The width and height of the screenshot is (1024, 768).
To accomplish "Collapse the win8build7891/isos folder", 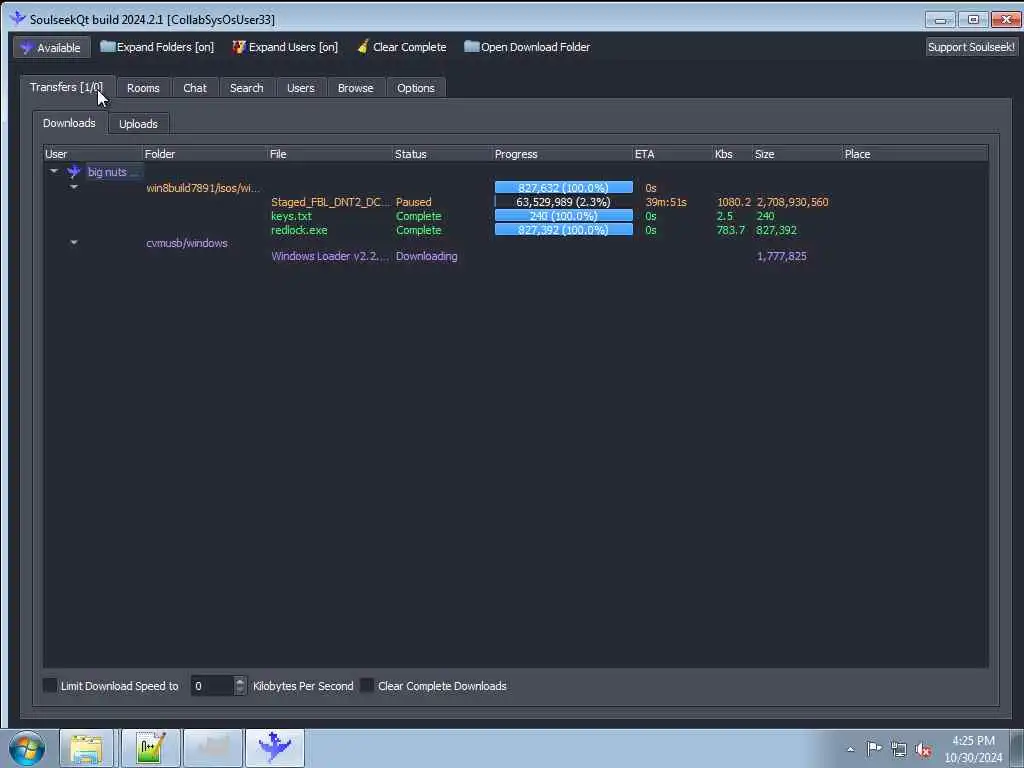I will (x=74, y=187).
